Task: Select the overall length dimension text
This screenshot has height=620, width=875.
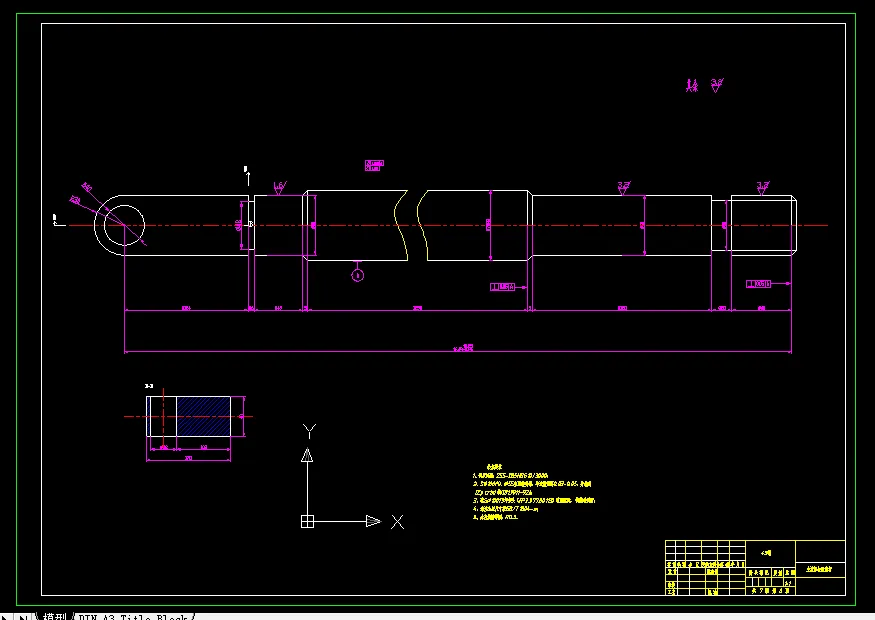Action: [464, 348]
